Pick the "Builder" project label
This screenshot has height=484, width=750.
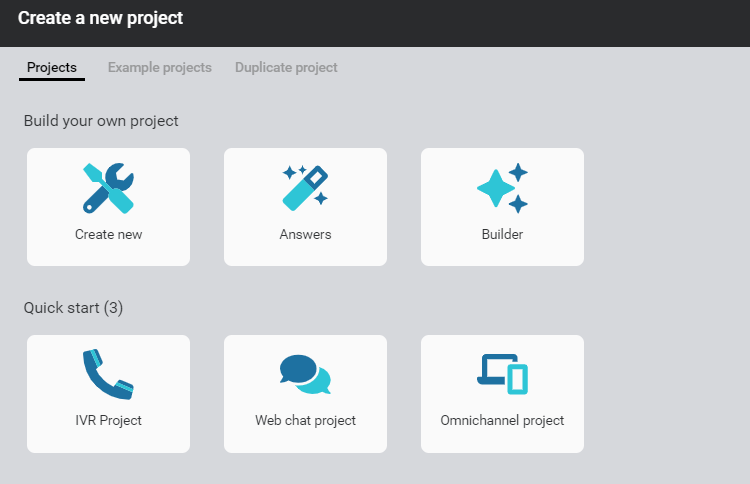tap(502, 235)
